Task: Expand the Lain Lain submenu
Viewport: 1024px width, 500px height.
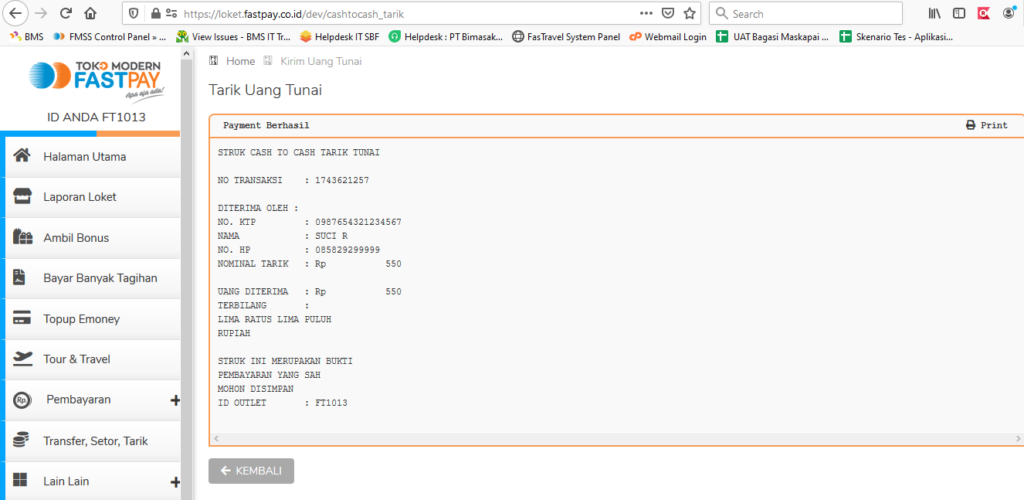Action: [x=175, y=481]
